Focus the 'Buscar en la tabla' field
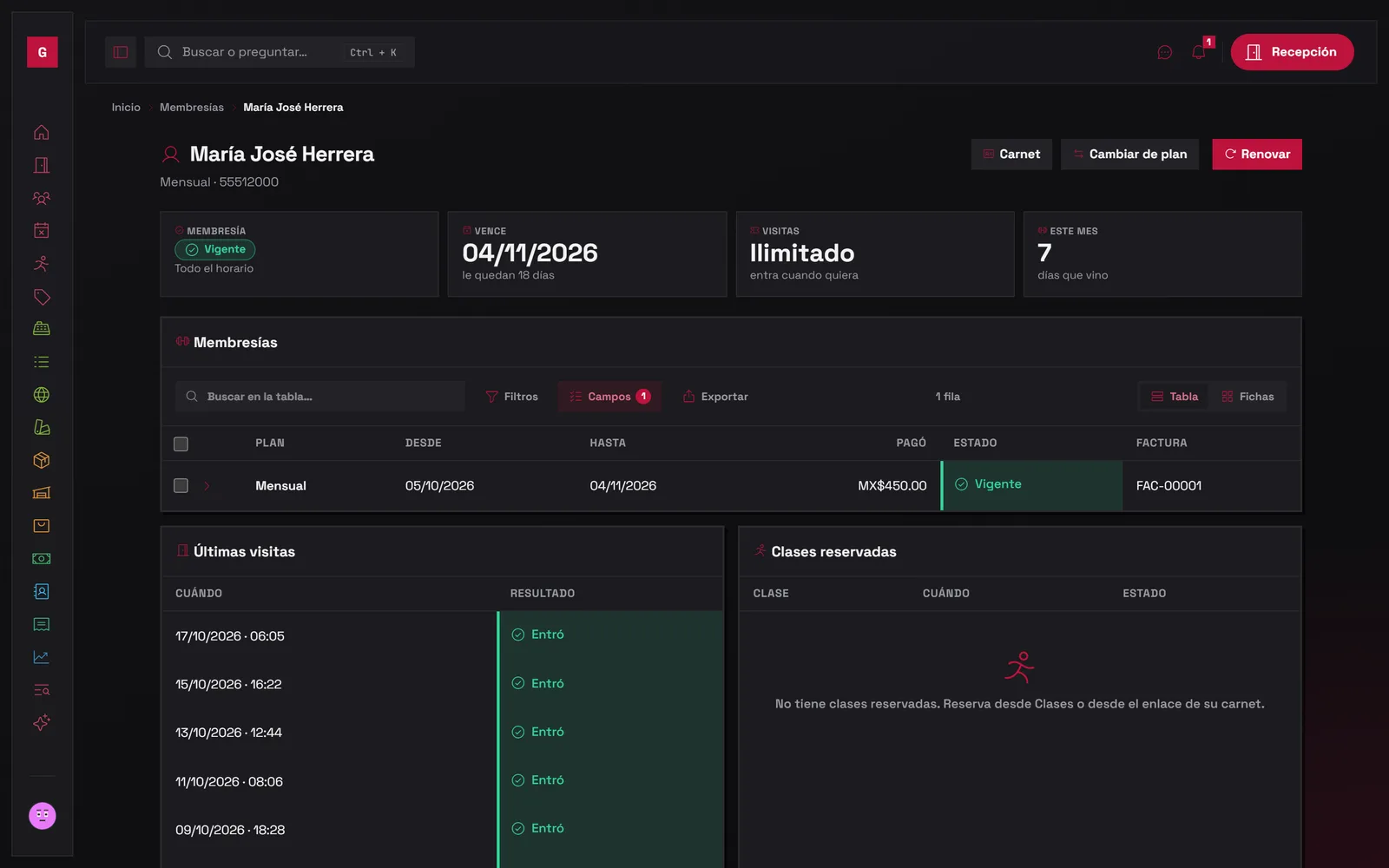 (320, 397)
